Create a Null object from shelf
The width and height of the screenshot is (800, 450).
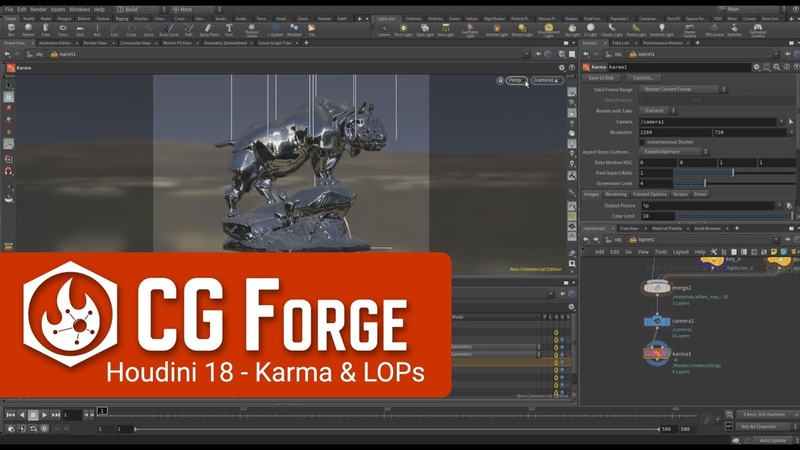[x=97, y=30]
